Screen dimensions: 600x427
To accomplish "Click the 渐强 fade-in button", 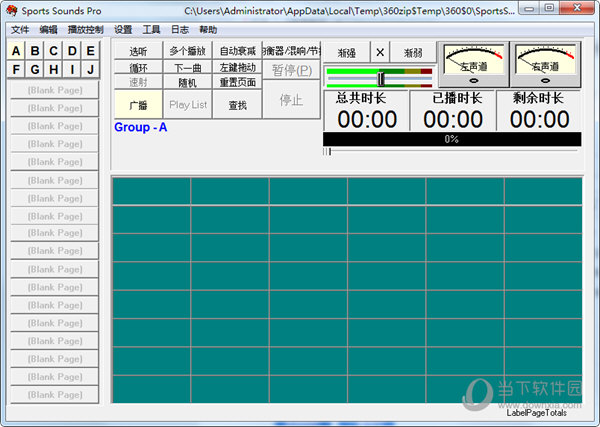I will click(x=346, y=53).
